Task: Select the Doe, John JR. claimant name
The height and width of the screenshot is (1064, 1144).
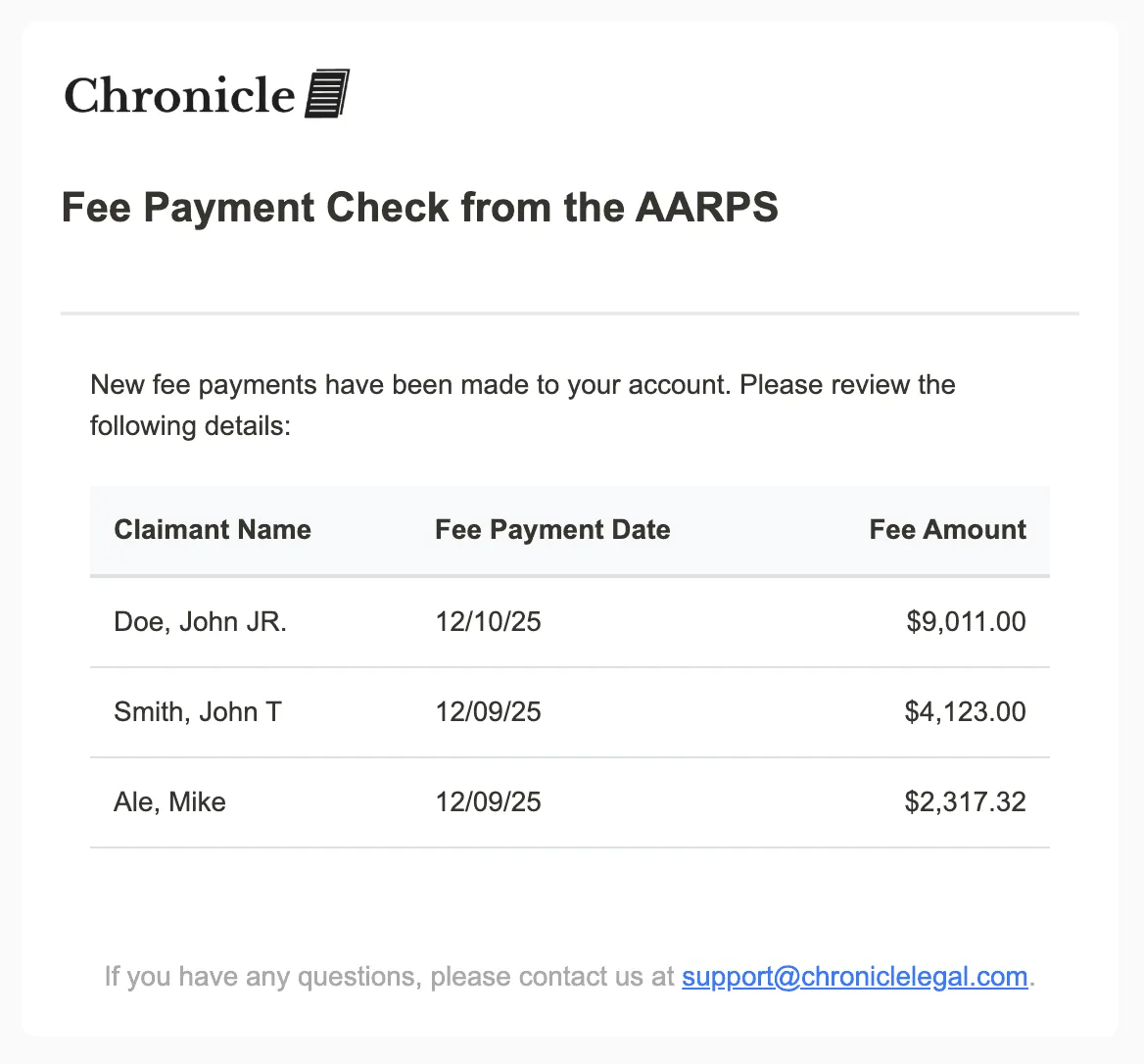Action: (200, 622)
